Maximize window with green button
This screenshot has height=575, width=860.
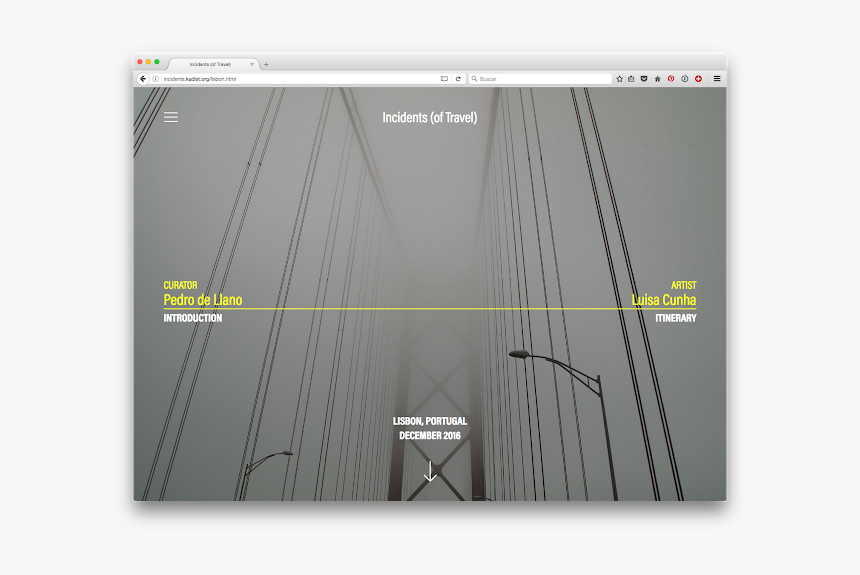(157, 62)
